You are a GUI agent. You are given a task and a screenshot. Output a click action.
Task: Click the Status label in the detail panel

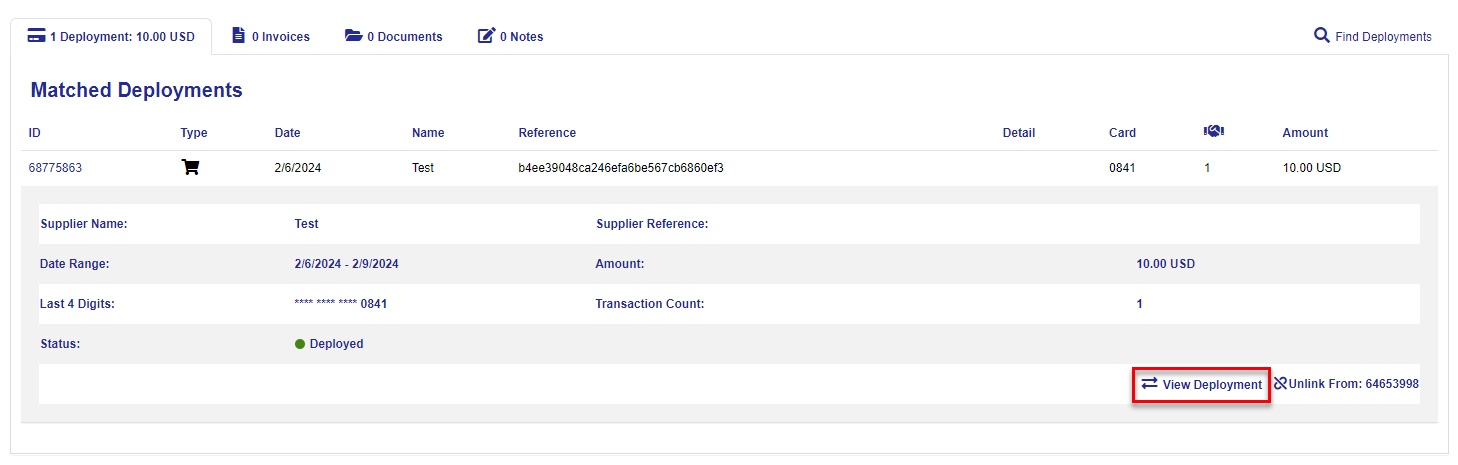60,344
